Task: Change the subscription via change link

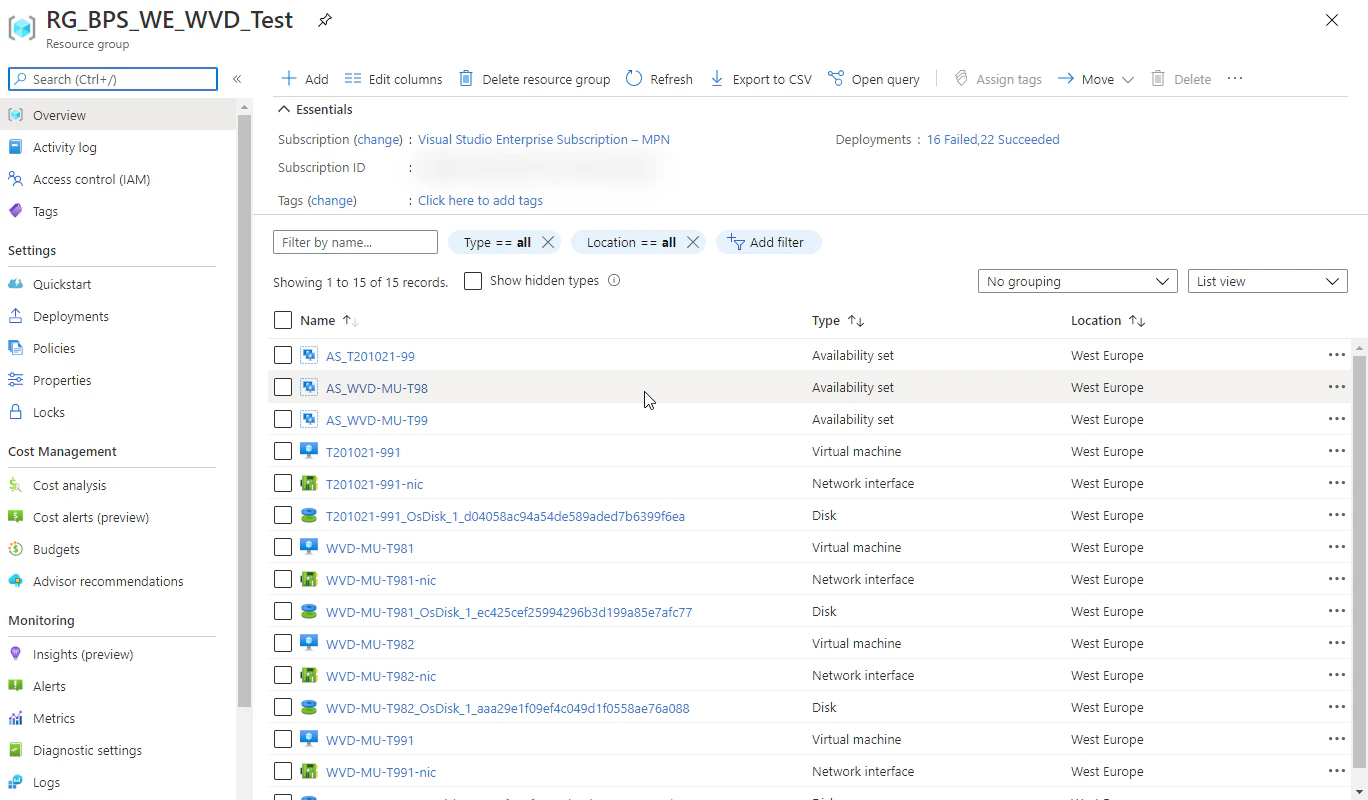Action: pyautogui.click(x=379, y=139)
